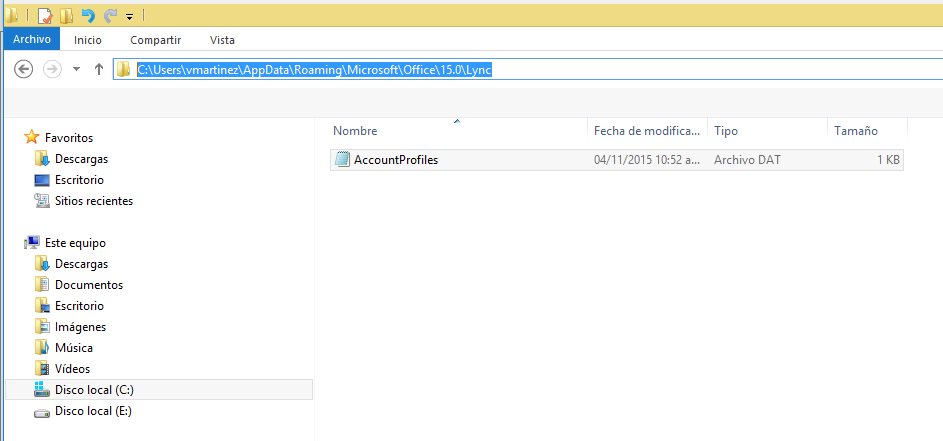Click the Vídeos folder icon
The height and width of the screenshot is (441, 943).
42,369
